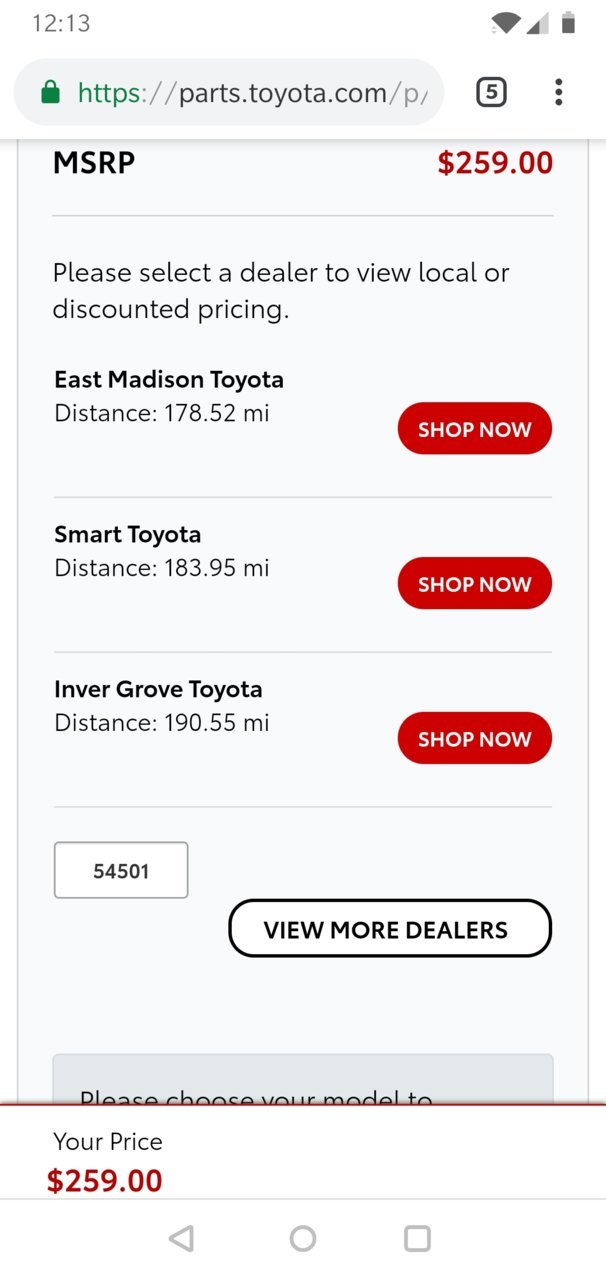Select Smart Toyota dealer name
606x1279 pixels.
[128, 535]
